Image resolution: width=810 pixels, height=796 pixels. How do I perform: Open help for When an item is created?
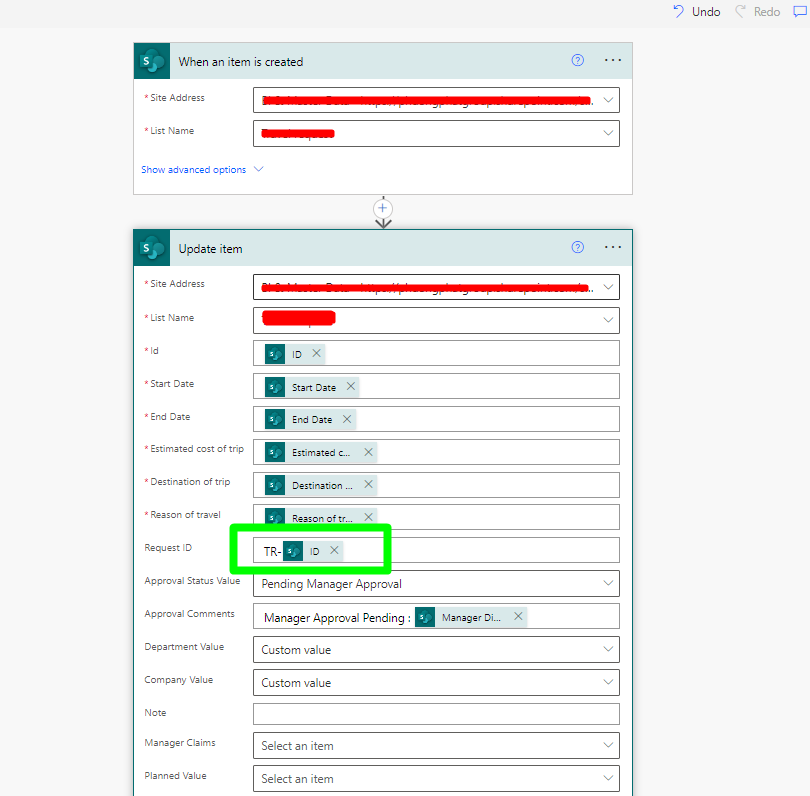click(x=578, y=60)
